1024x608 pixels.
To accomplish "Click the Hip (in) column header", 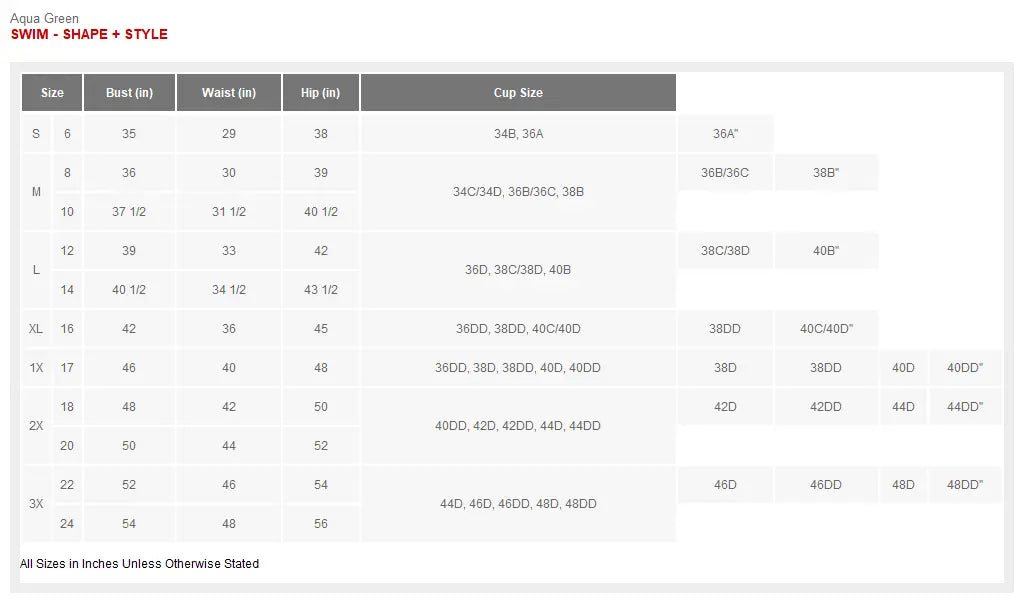I will [320, 93].
